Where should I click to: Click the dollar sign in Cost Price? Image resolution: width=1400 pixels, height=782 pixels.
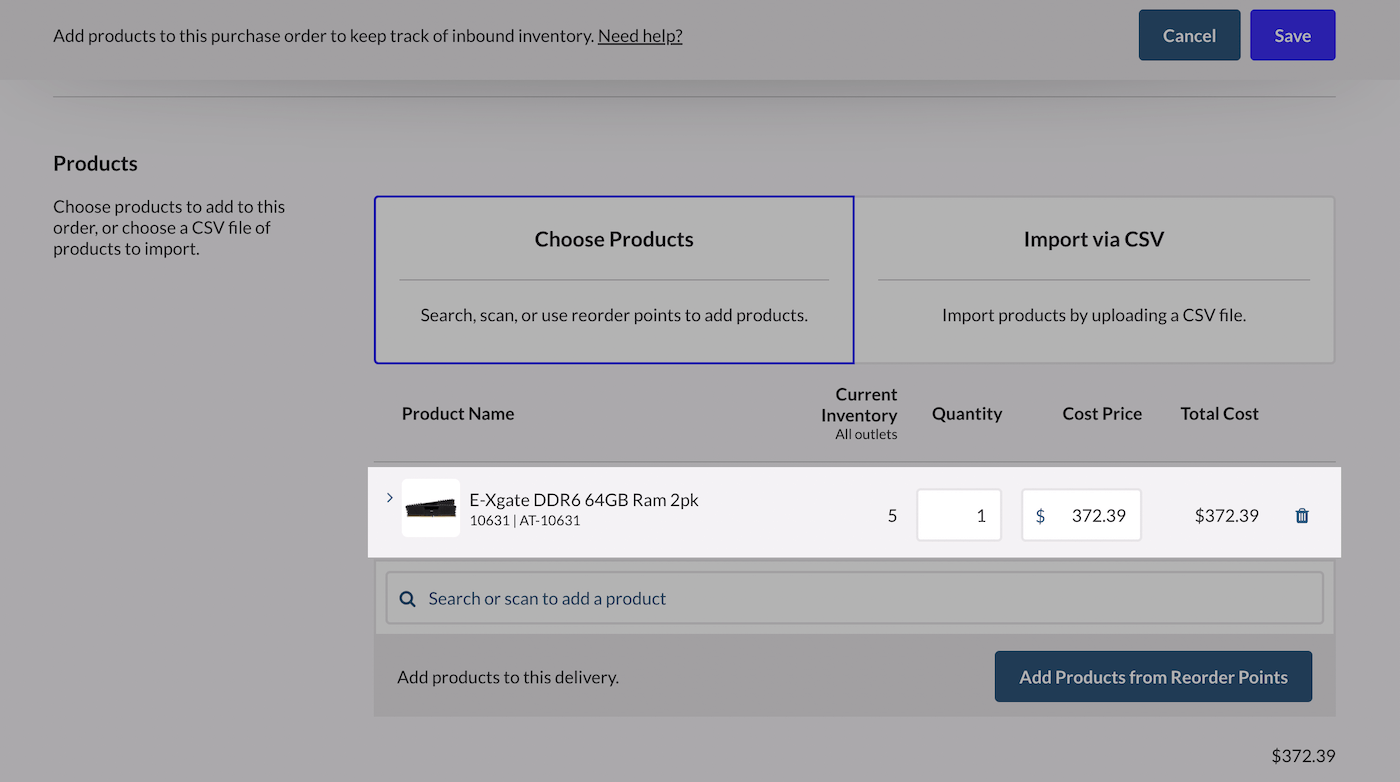coord(1040,516)
